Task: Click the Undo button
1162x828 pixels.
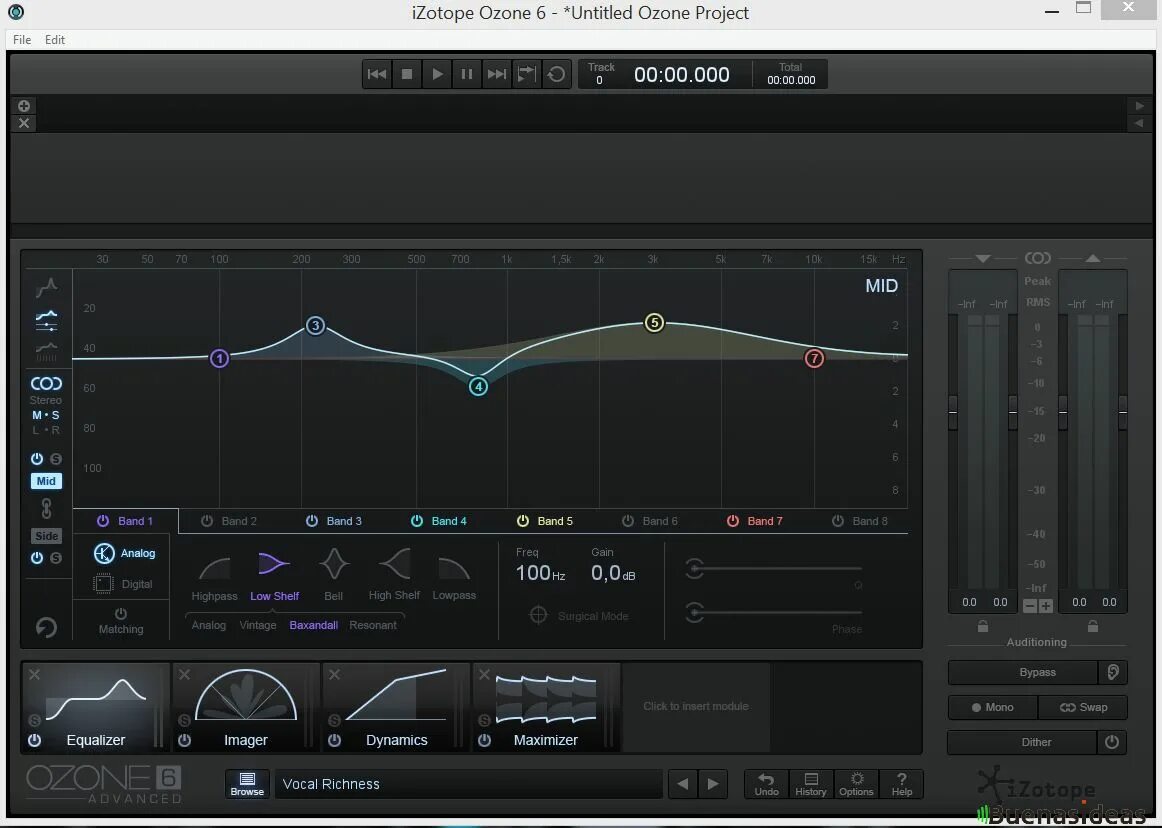Action: pos(766,784)
